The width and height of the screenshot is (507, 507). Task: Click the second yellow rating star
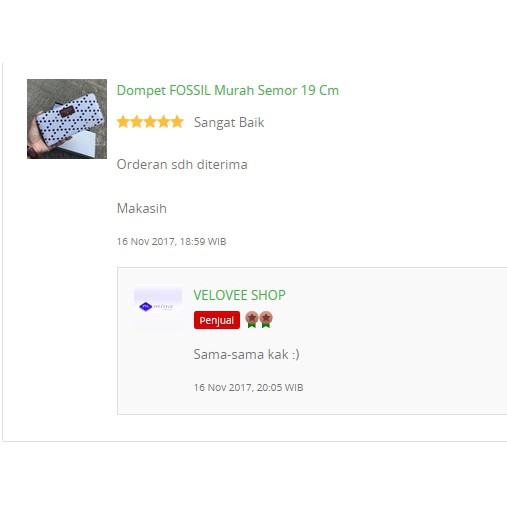pyautogui.click(x=137, y=122)
